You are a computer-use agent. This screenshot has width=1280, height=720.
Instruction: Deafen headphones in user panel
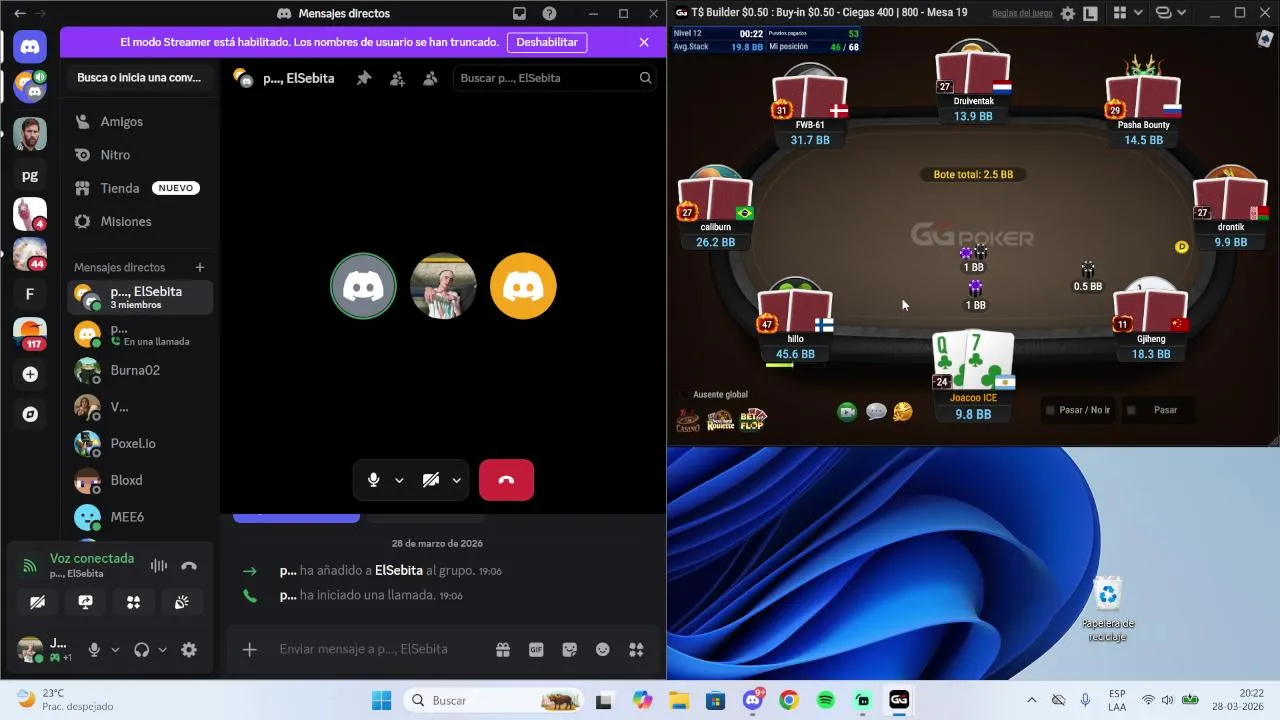(x=141, y=650)
